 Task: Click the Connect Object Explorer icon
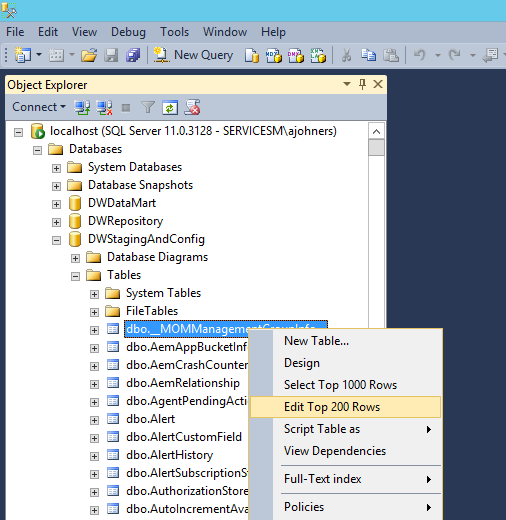point(82,108)
